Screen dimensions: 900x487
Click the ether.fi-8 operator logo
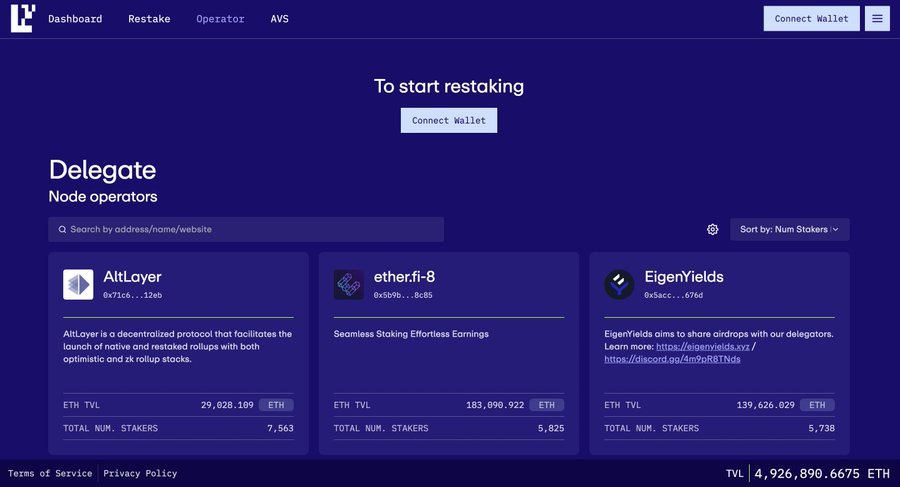348,284
